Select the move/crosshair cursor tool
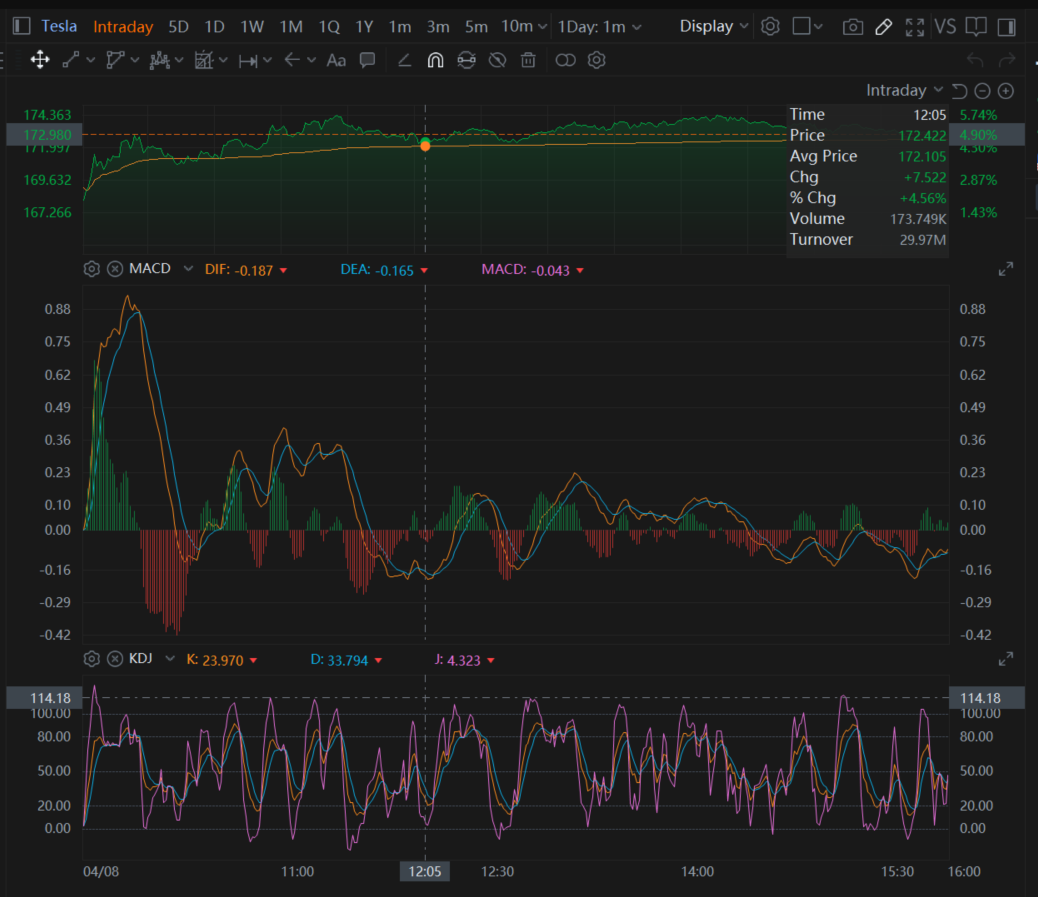 click(40, 60)
